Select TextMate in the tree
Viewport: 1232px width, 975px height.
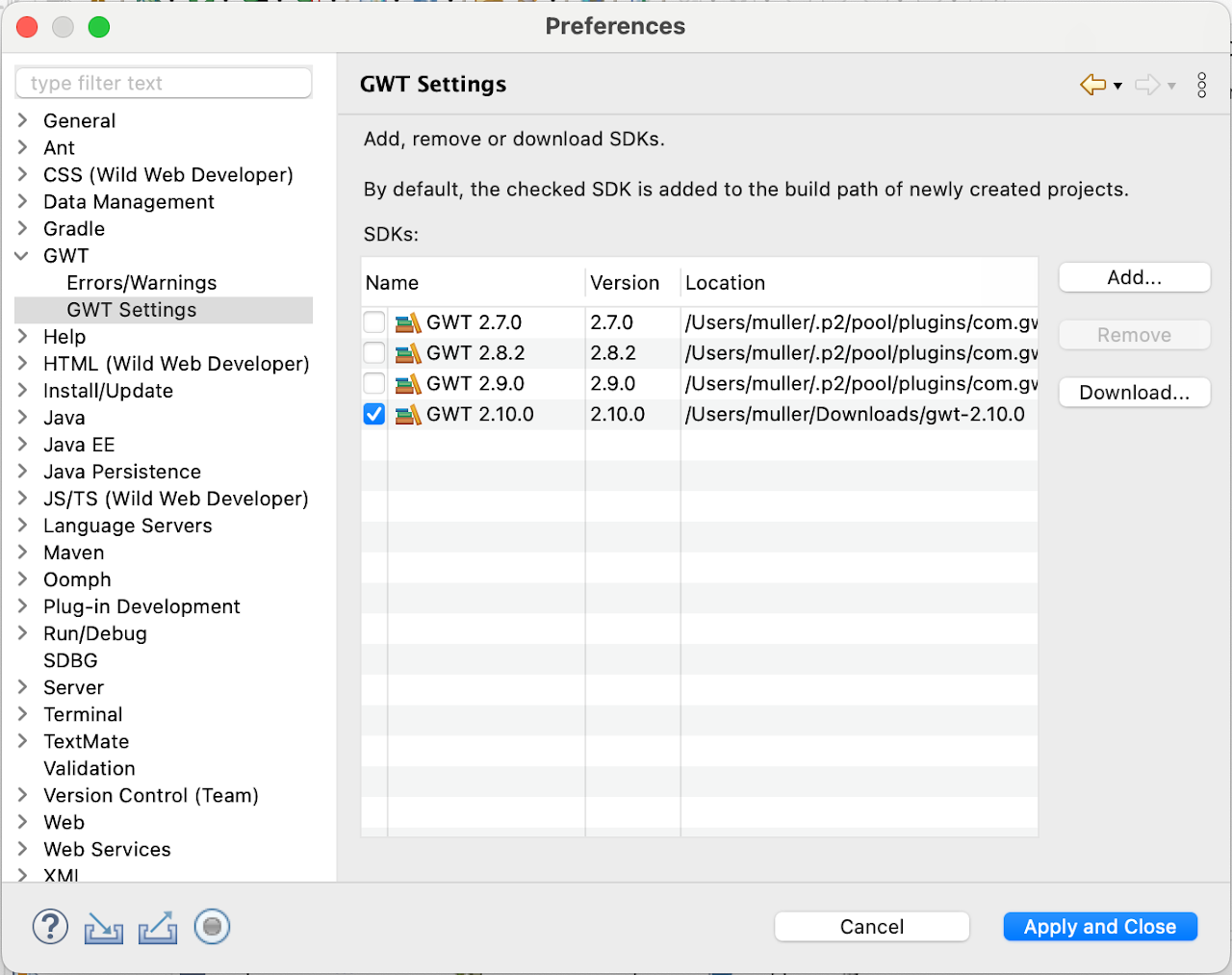[87, 741]
